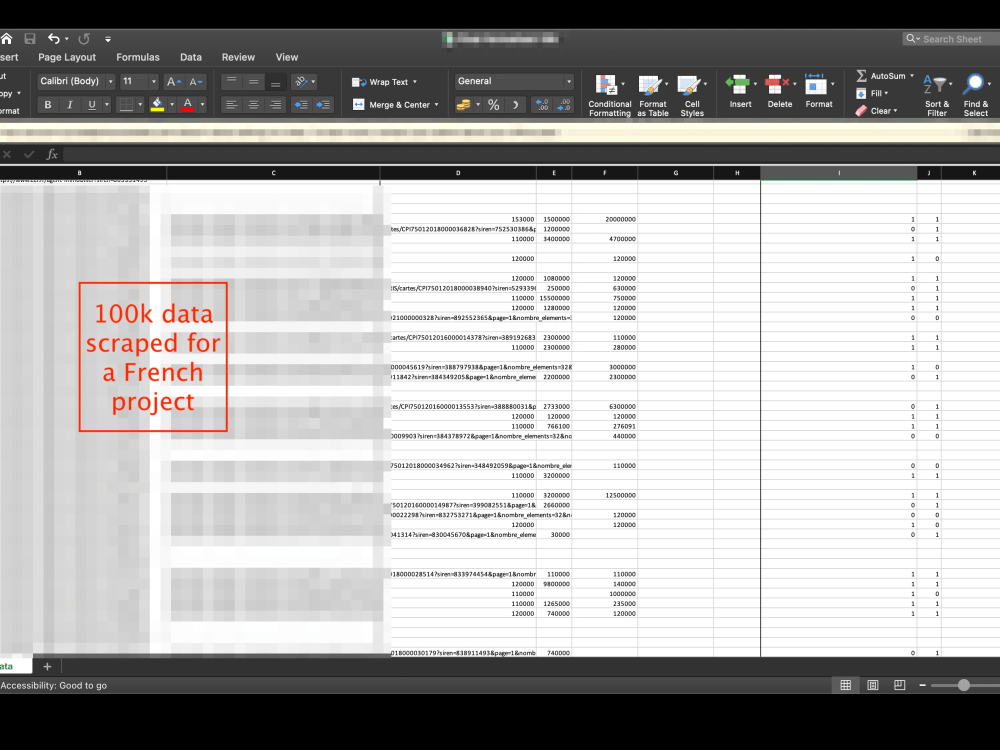1000x750 pixels.
Task: Apply yellow fill color swatch
Action: click(157, 105)
